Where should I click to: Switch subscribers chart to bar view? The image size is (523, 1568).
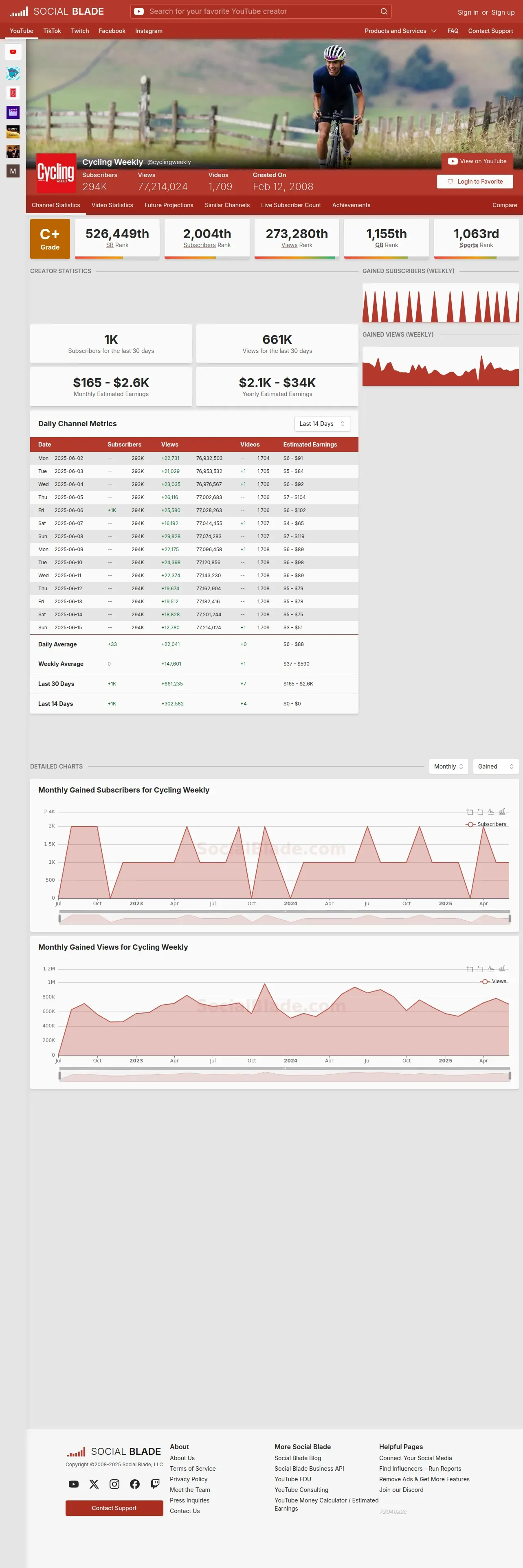502,811
